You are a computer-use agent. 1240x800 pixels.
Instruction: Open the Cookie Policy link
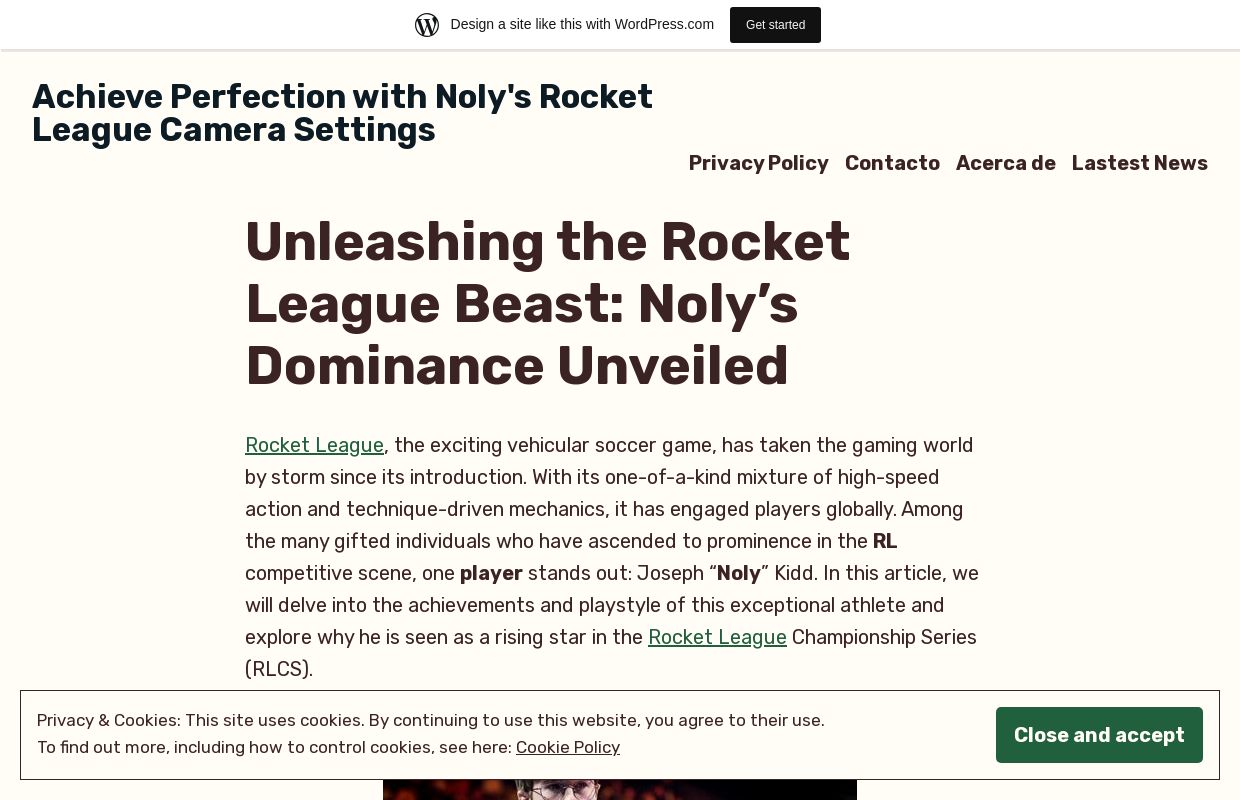pyautogui.click(x=567, y=747)
